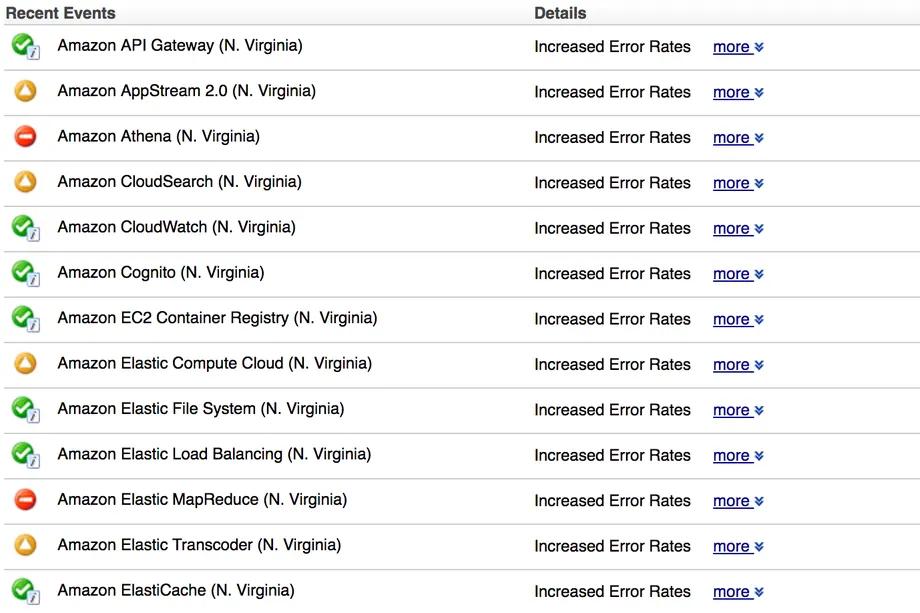Show more details for Amazon Elastic File System
The width and height of the screenshot is (920, 613).
click(738, 410)
